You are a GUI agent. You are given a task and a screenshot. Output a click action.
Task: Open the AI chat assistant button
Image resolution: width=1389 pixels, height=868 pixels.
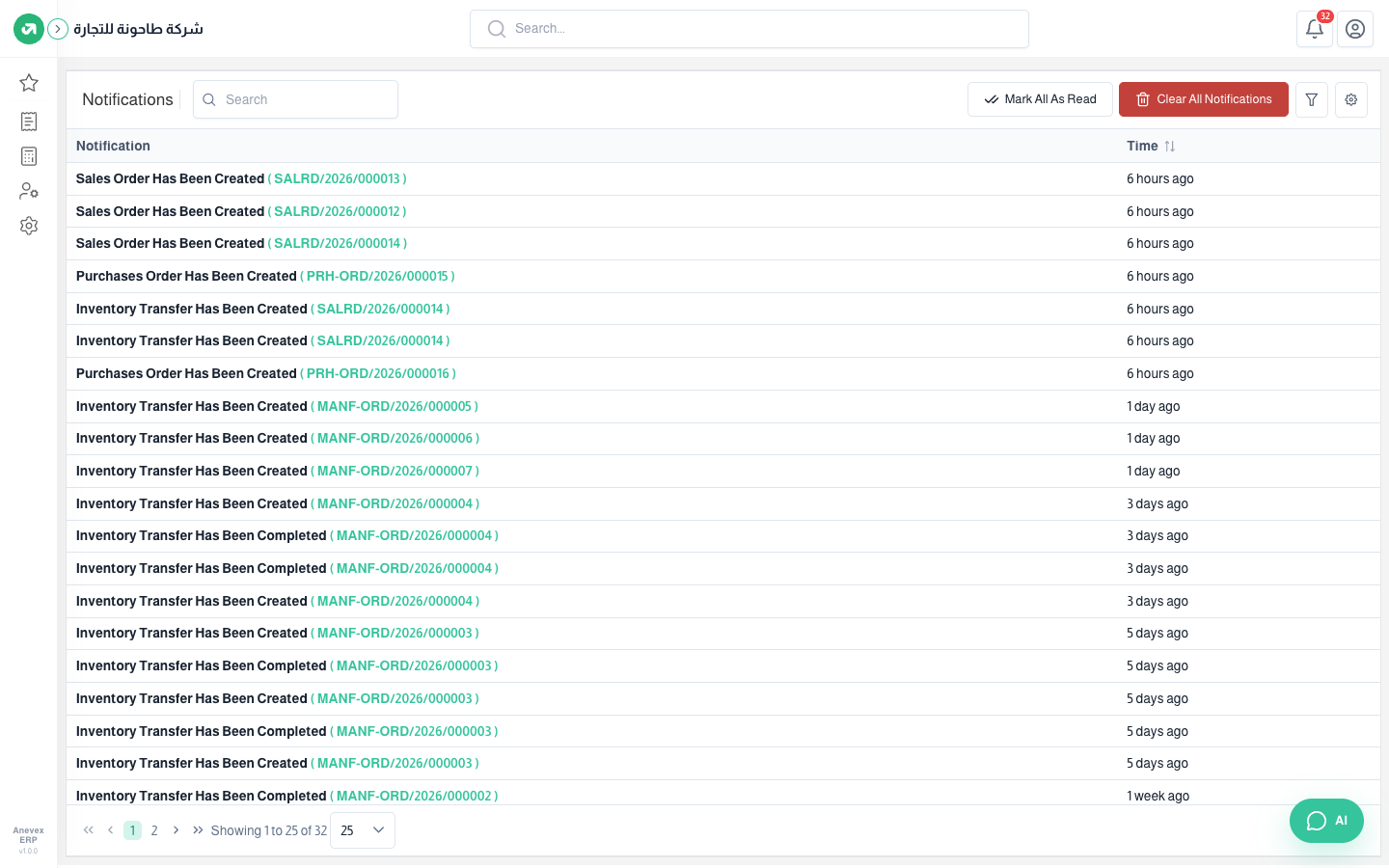tap(1326, 821)
